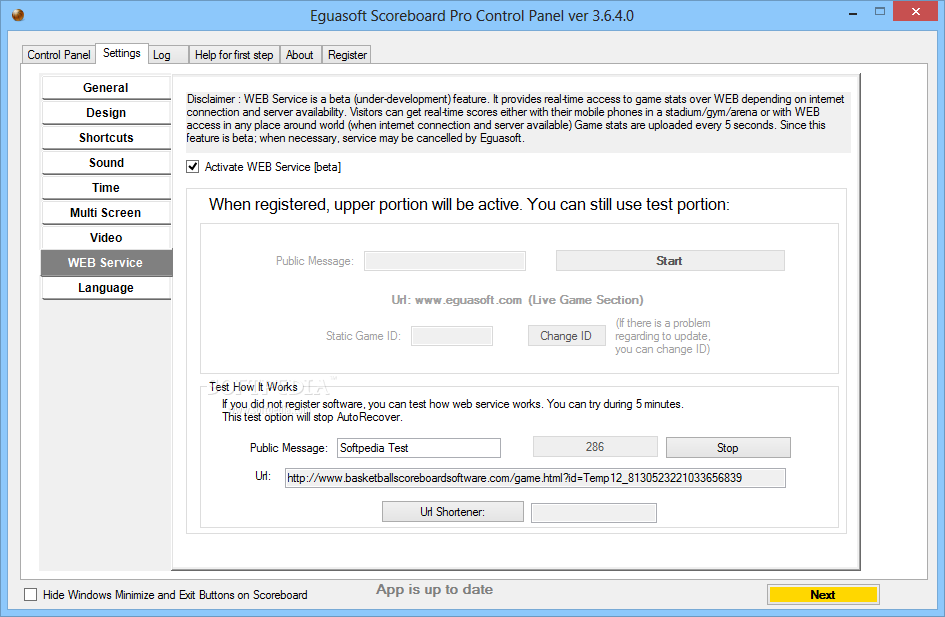This screenshot has height=617, width=945.
Task: Go to the Register tab
Action: (347, 55)
